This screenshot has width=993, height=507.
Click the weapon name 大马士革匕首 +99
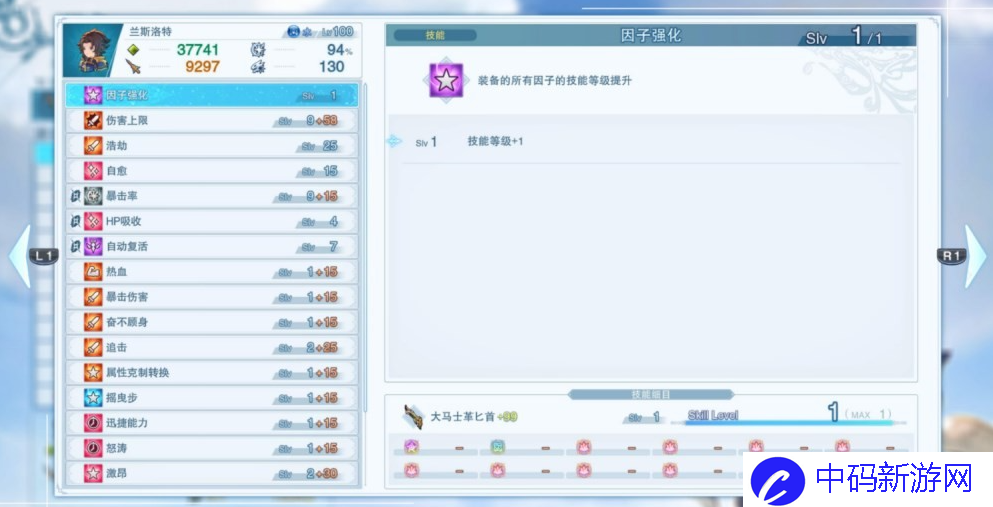pyautogui.click(x=474, y=416)
